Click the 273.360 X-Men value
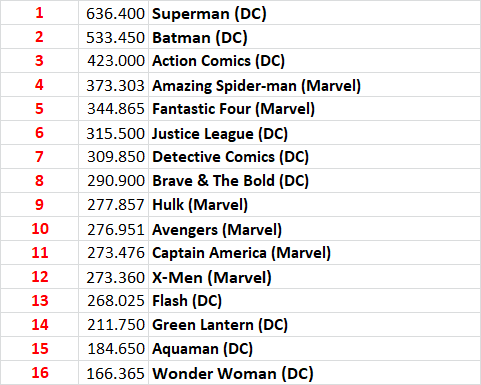Screen dimensions: 481x385 (x=113, y=277)
